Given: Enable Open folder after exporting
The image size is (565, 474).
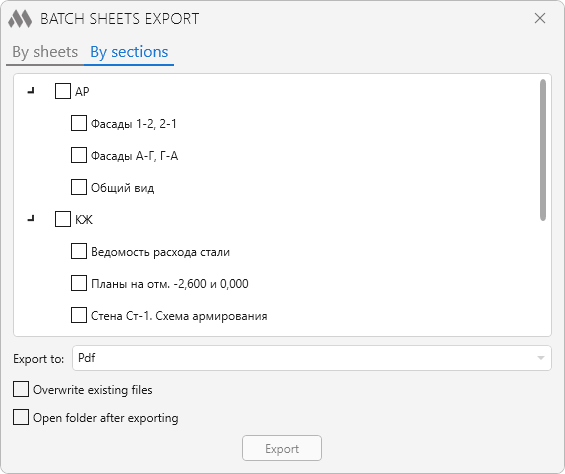Looking at the screenshot, I should 21,417.
